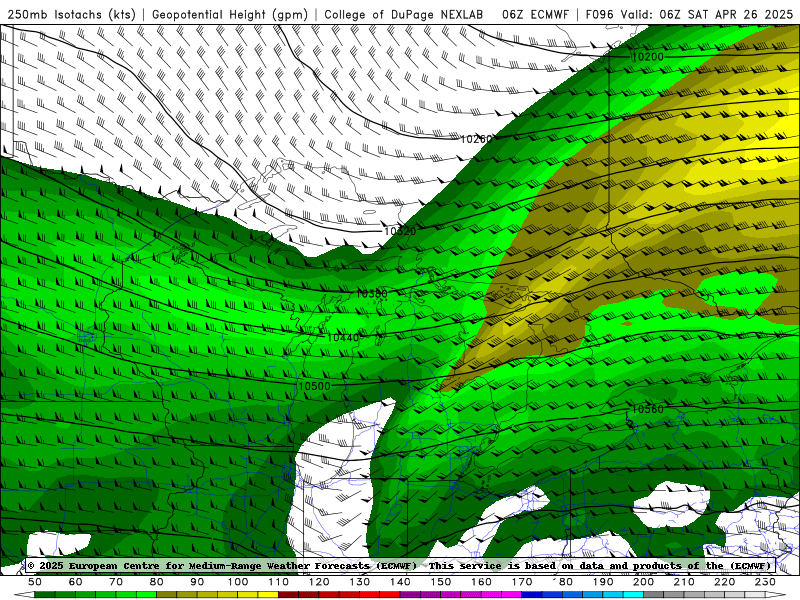Click the 90 value on the color scale
800x600 pixels.
197,582
